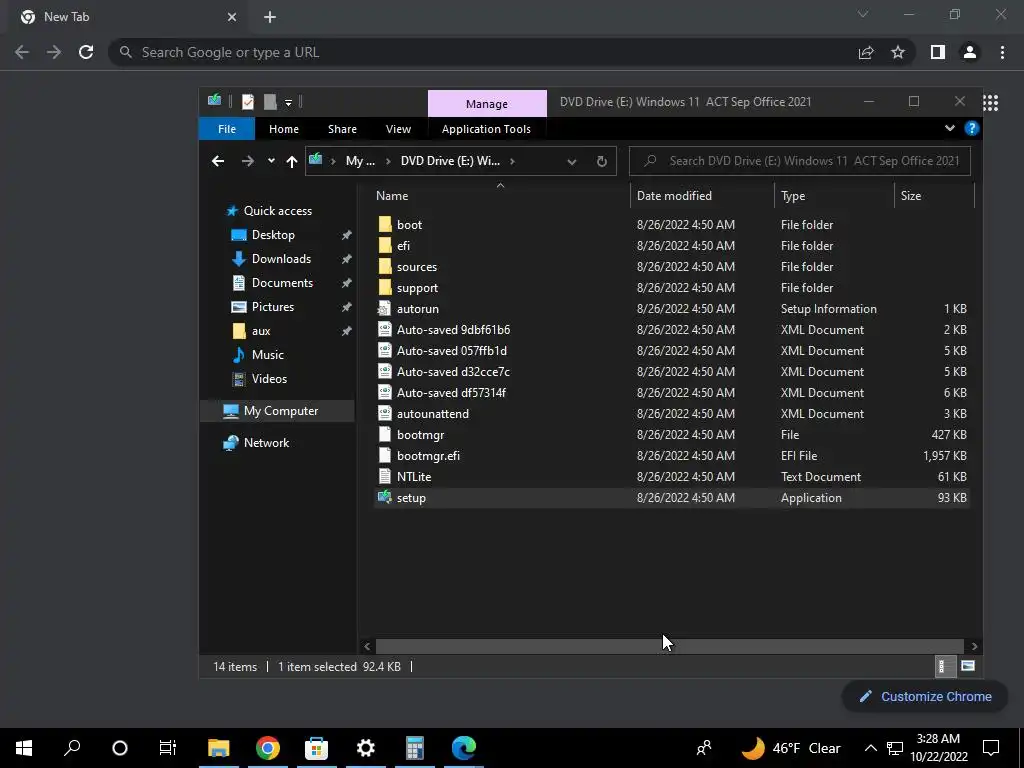Screen dimensions: 1024x768
Task: Open Google apps grid icon
Action: [991, 103]
